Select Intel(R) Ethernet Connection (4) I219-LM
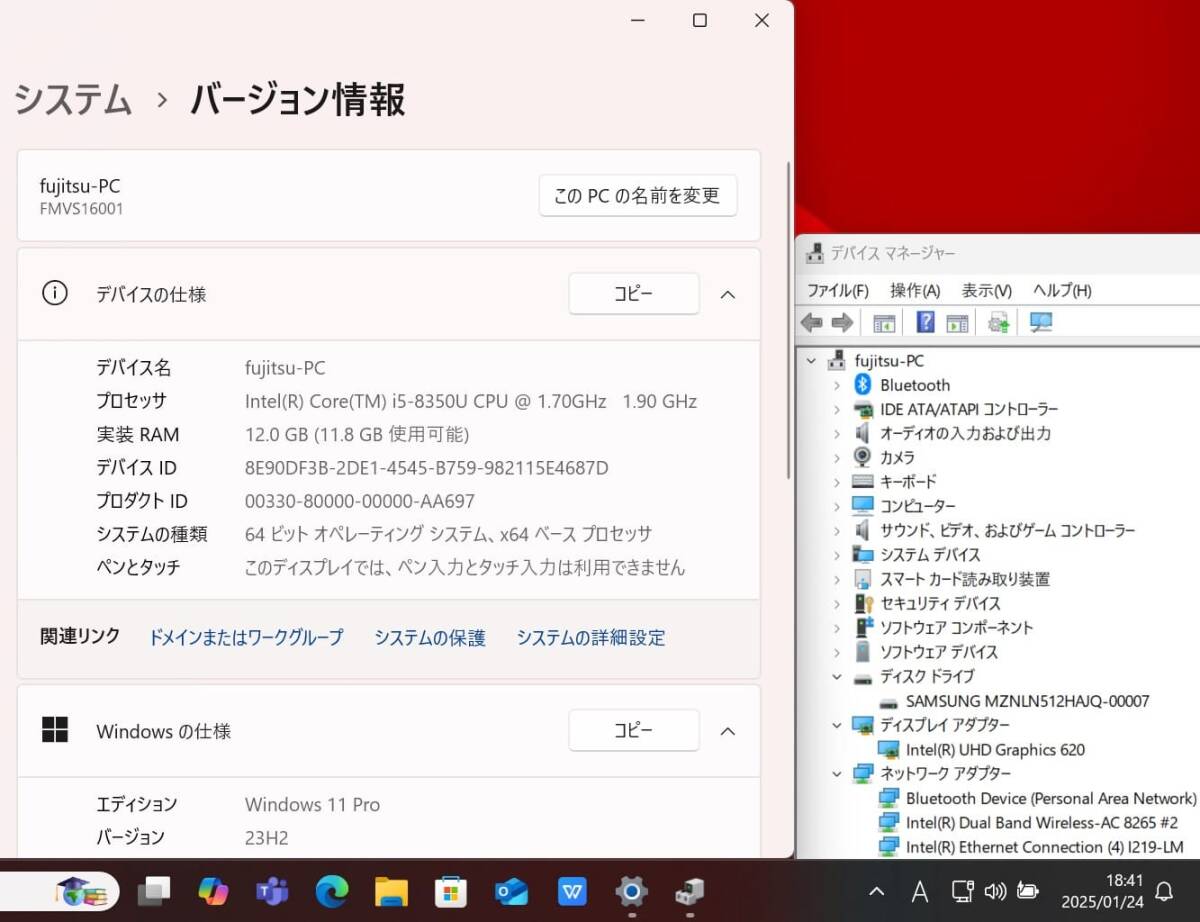Viewport: 1200px width, 922px height. tap(1044, 847)
